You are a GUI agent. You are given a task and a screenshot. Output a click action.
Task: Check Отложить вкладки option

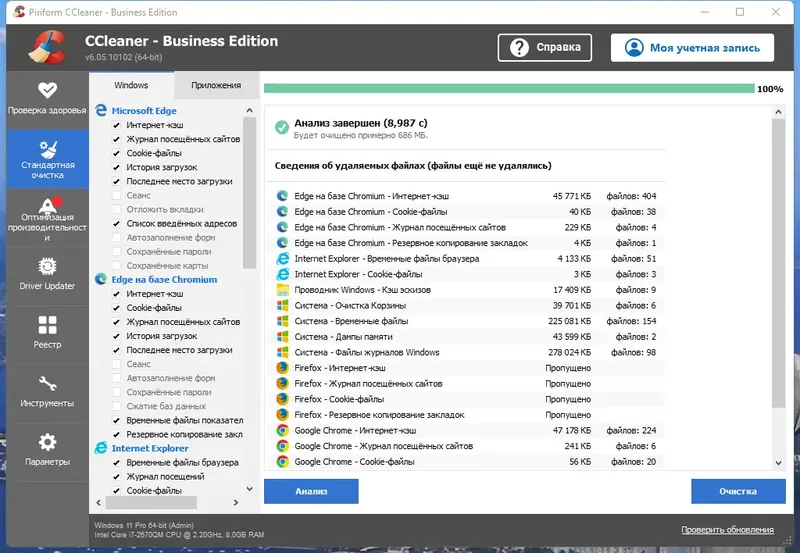click(x=116, y=209)
